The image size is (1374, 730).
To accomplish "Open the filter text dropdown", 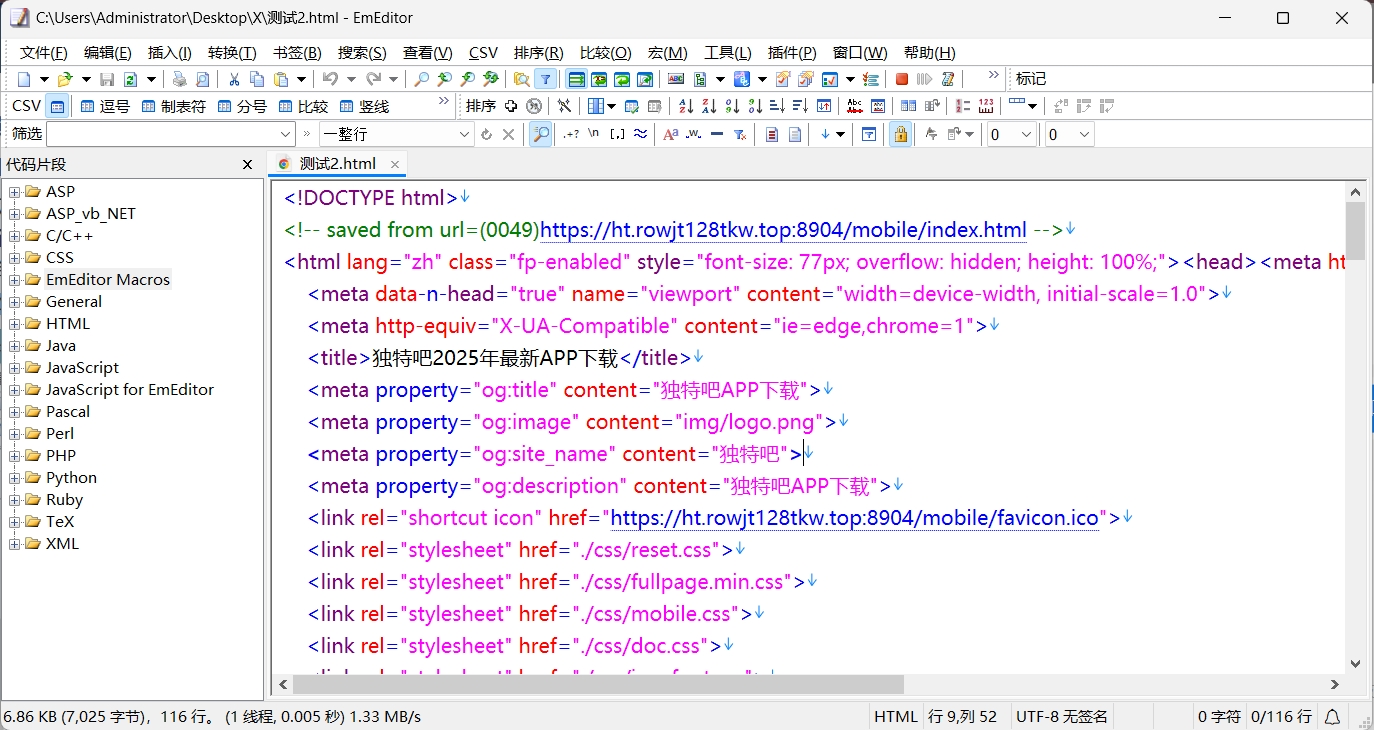I will tap(284, 134).
